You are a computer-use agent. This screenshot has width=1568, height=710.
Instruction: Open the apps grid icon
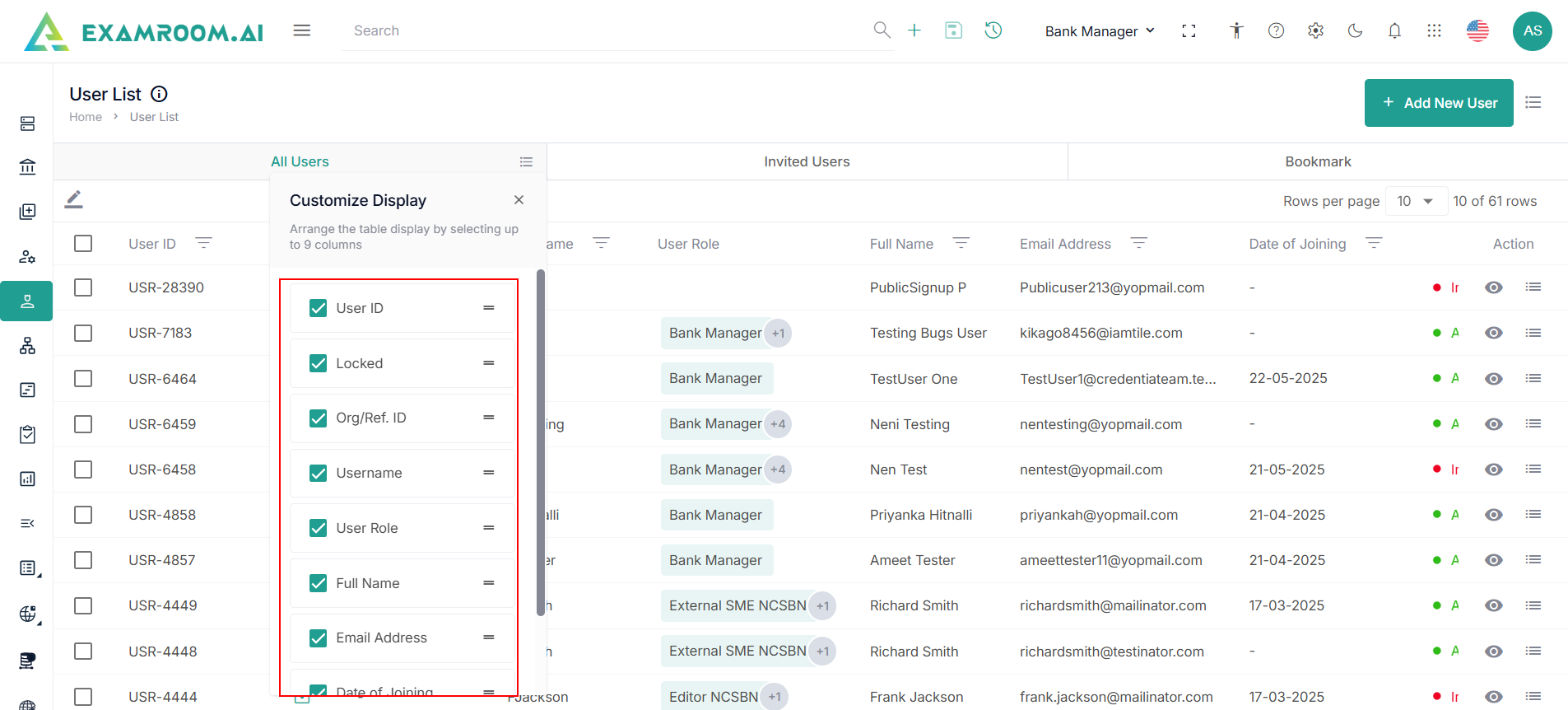click(x=1434, y=30)
